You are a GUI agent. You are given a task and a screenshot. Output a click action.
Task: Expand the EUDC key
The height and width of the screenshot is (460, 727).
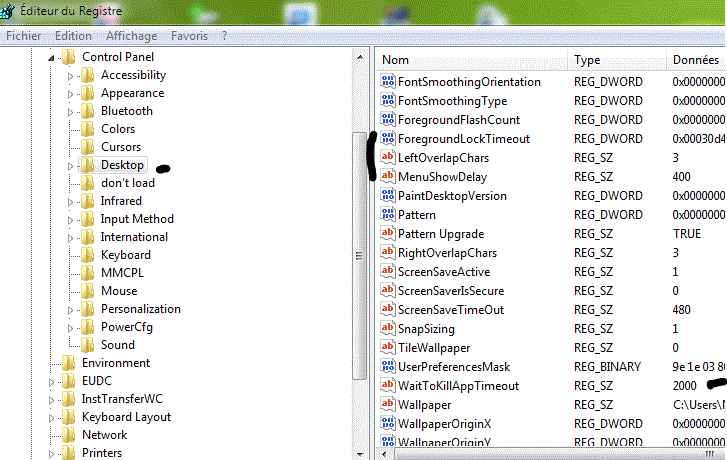click(51, 382)
